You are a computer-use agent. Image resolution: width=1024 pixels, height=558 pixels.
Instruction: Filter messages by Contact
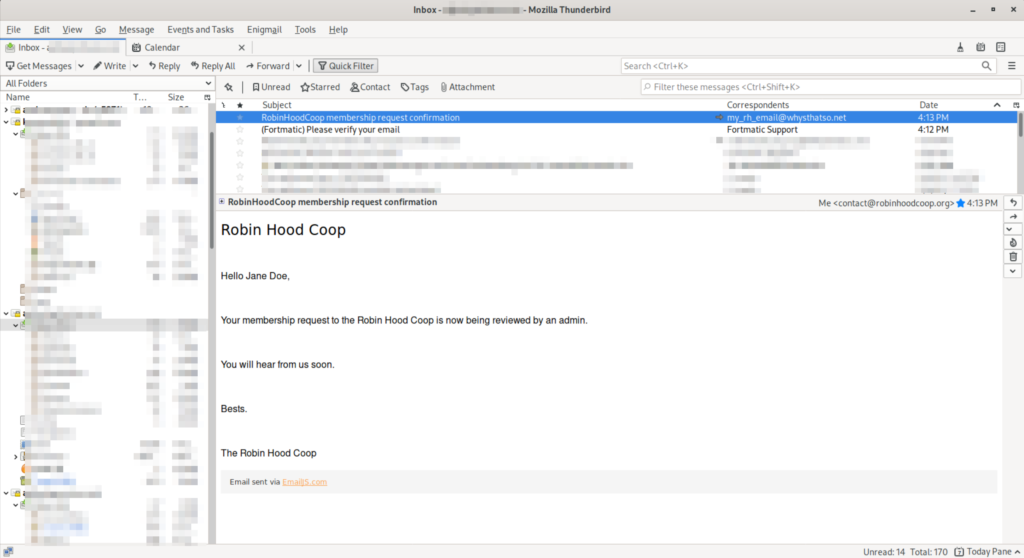(x=370, y=87)
